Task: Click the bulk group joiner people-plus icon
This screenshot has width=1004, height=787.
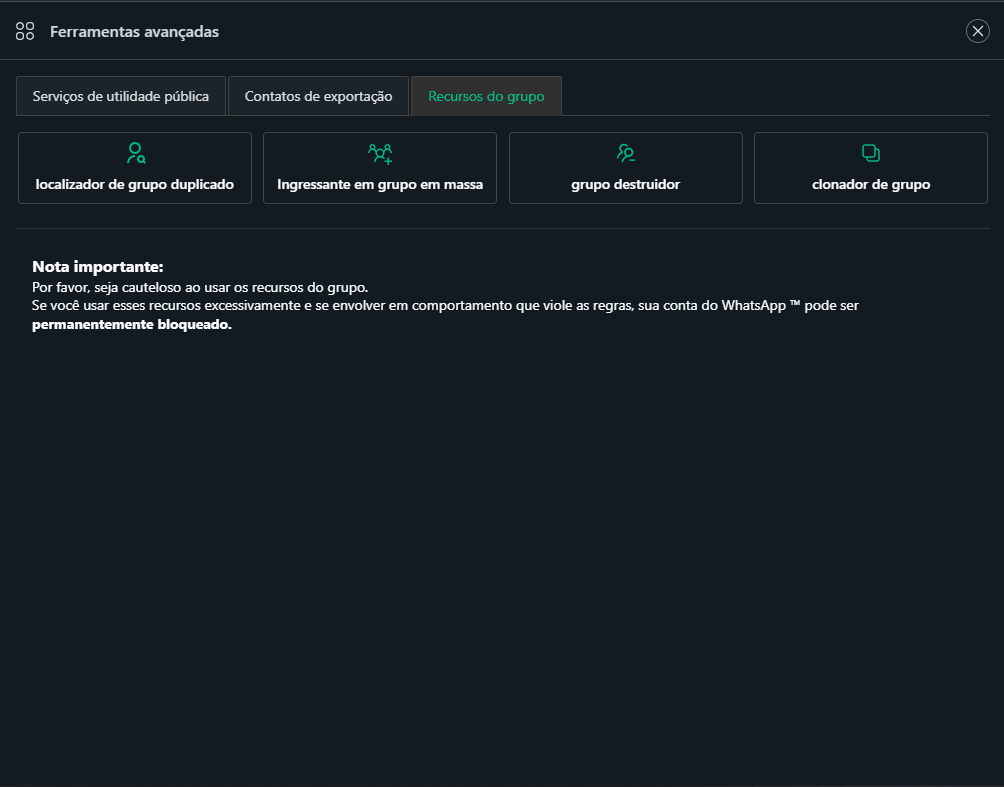Action: click(x=380, y=154)
